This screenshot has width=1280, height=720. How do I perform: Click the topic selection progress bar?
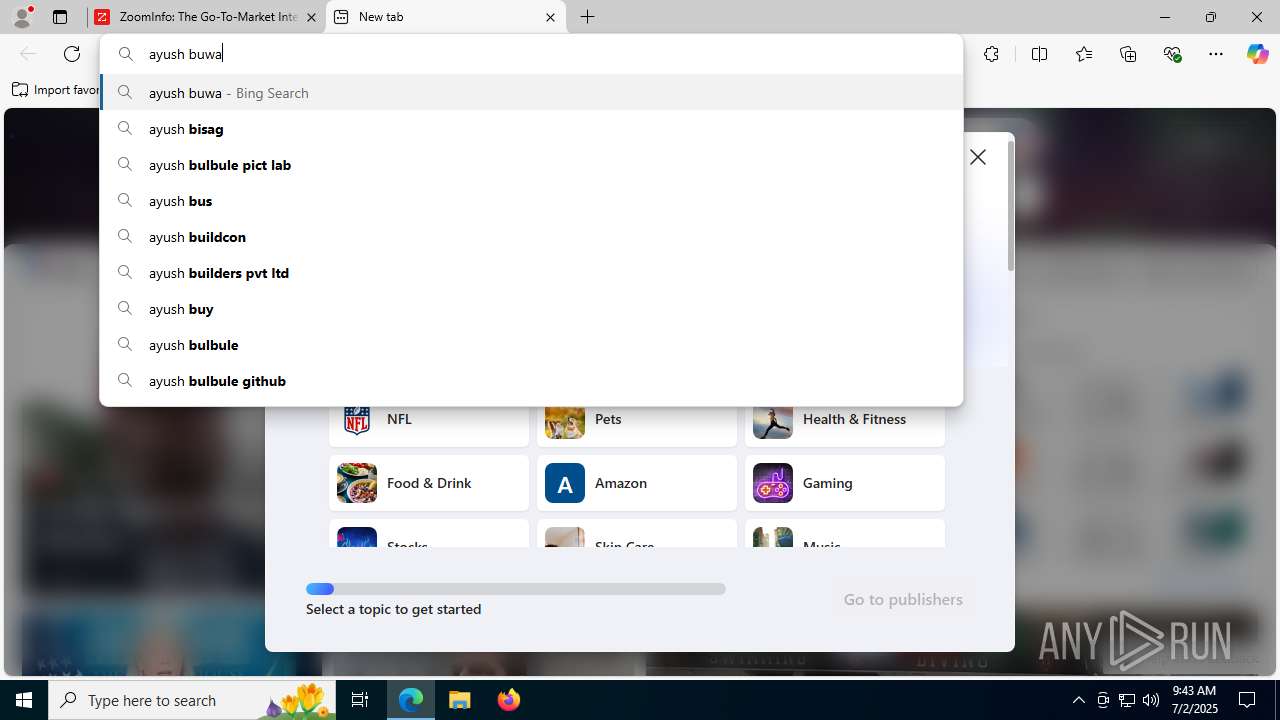pos(516,589)
